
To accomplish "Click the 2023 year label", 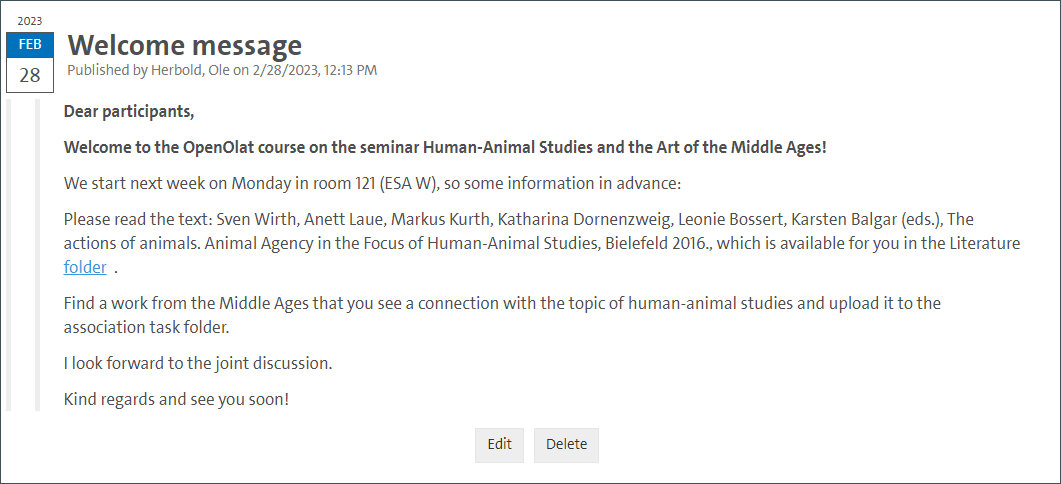I will [x=30, y=21].
